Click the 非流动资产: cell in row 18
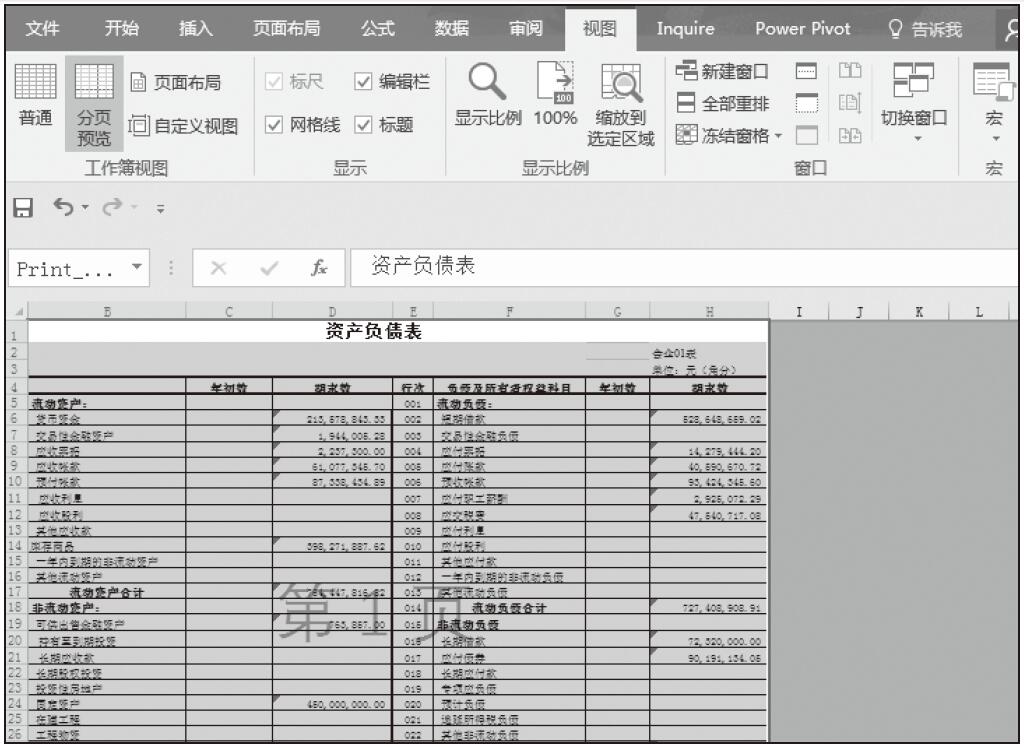1024x747 pixels. [x=107, y=608]
